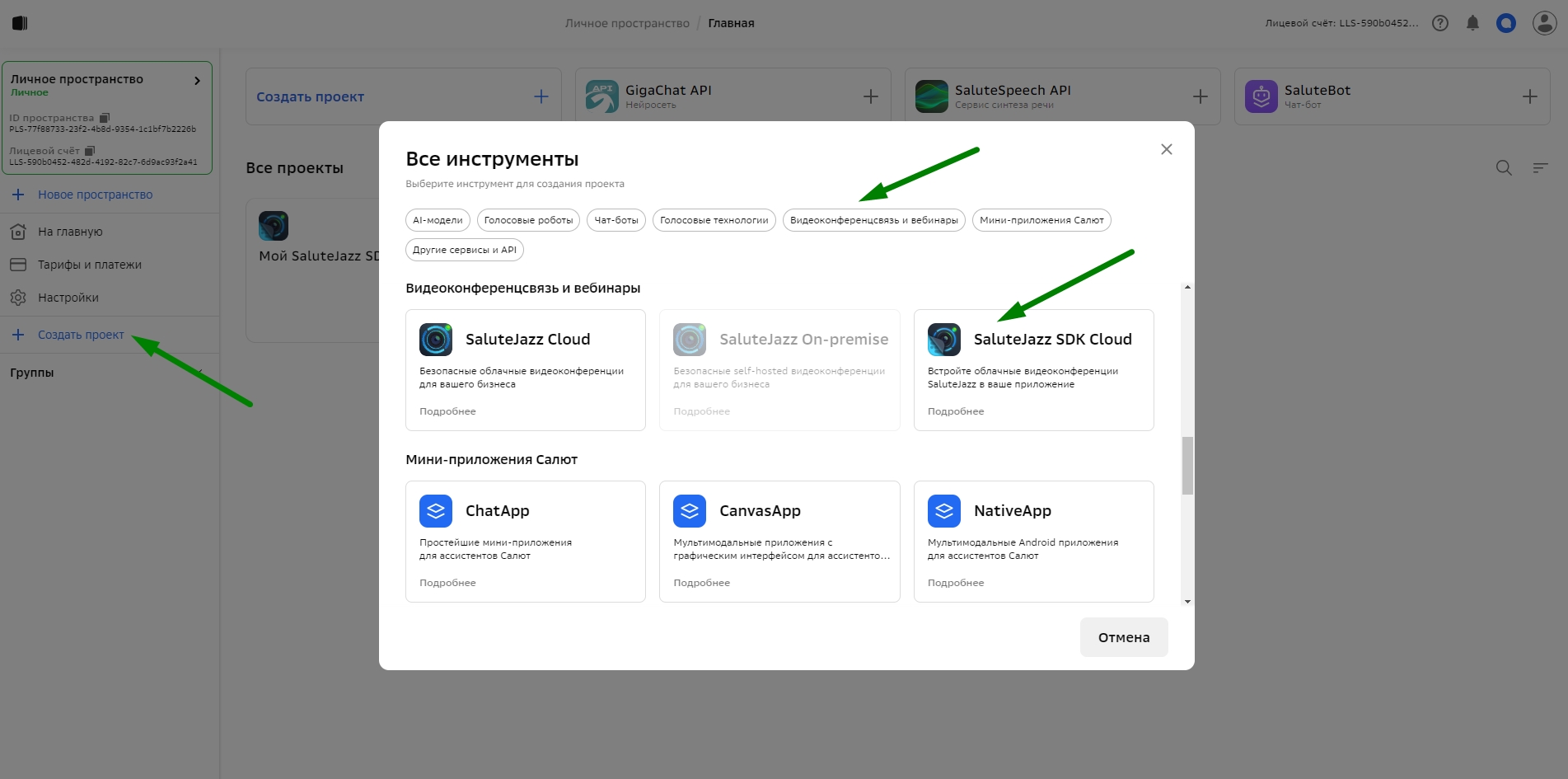Expand the Личное пространство chevron
This screenshot has width=1568, height=779.
coord(197,81)
